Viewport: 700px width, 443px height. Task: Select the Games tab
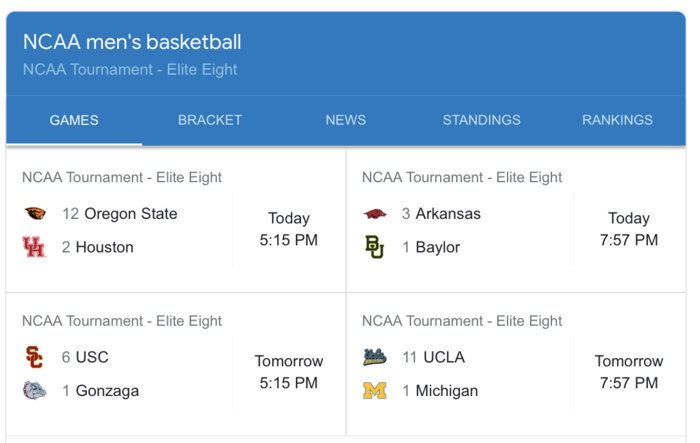pos(74,120)
